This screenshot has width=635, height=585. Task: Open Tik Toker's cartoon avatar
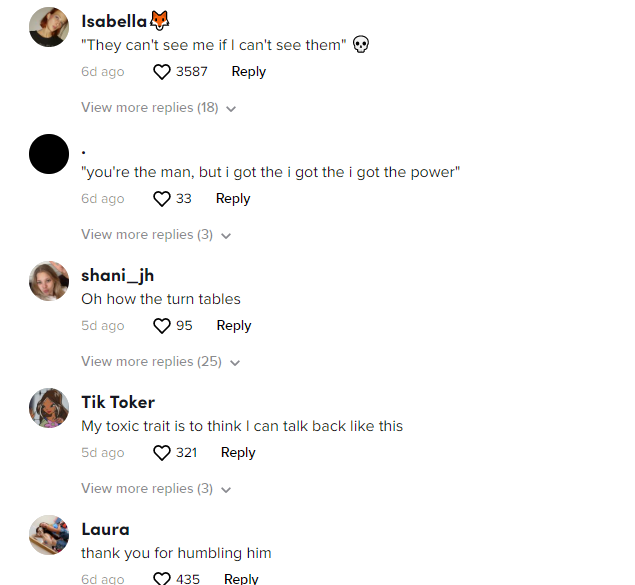pos(49,408)
